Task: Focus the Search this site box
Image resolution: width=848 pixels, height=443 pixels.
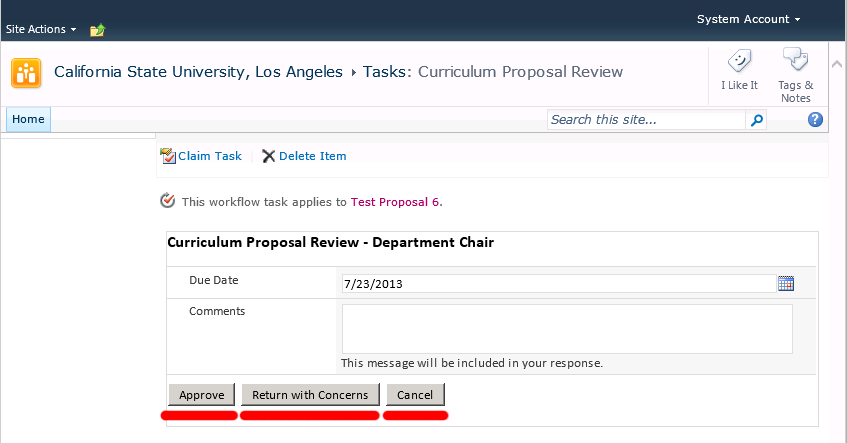Action: click(646, 120)
